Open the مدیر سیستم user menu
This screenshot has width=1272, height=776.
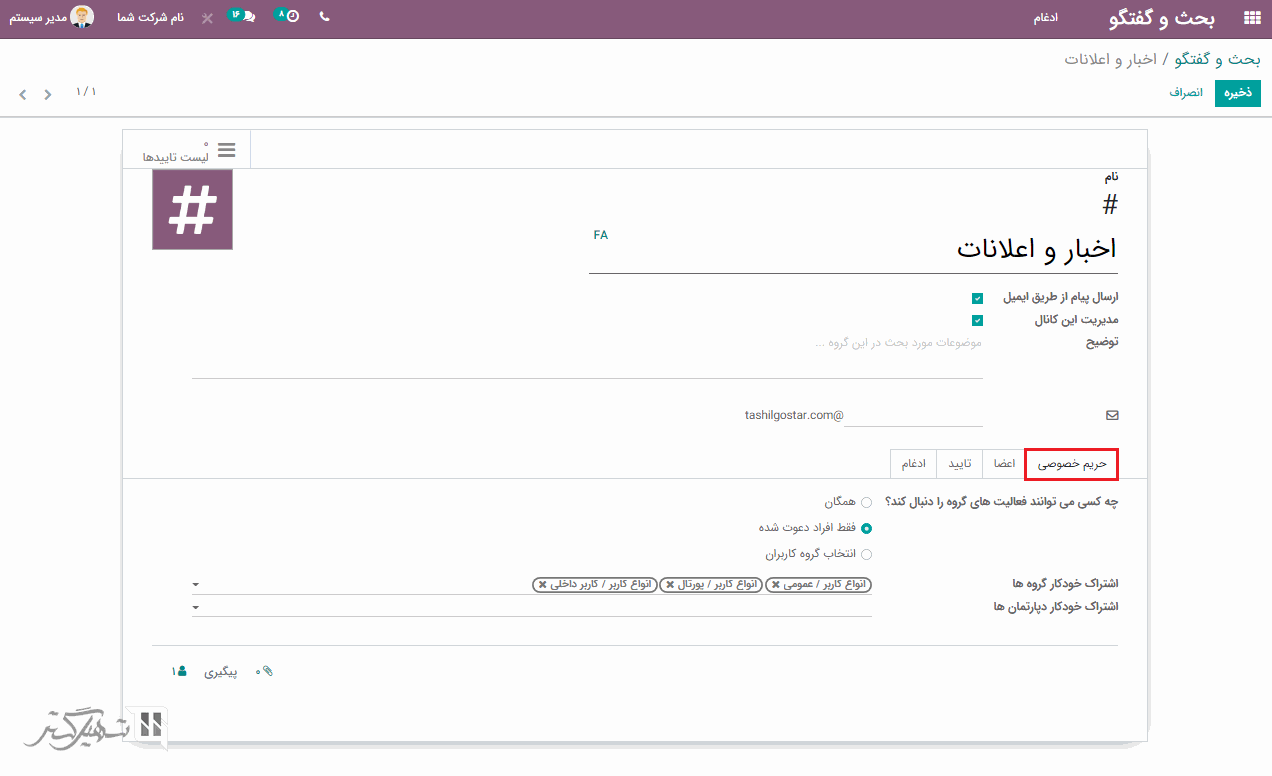click(52, 17)
